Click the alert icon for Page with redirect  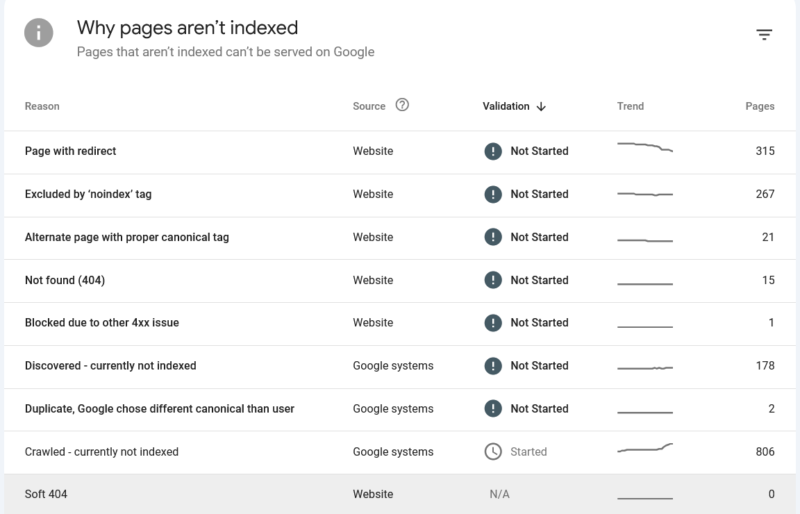click(493, 151)
